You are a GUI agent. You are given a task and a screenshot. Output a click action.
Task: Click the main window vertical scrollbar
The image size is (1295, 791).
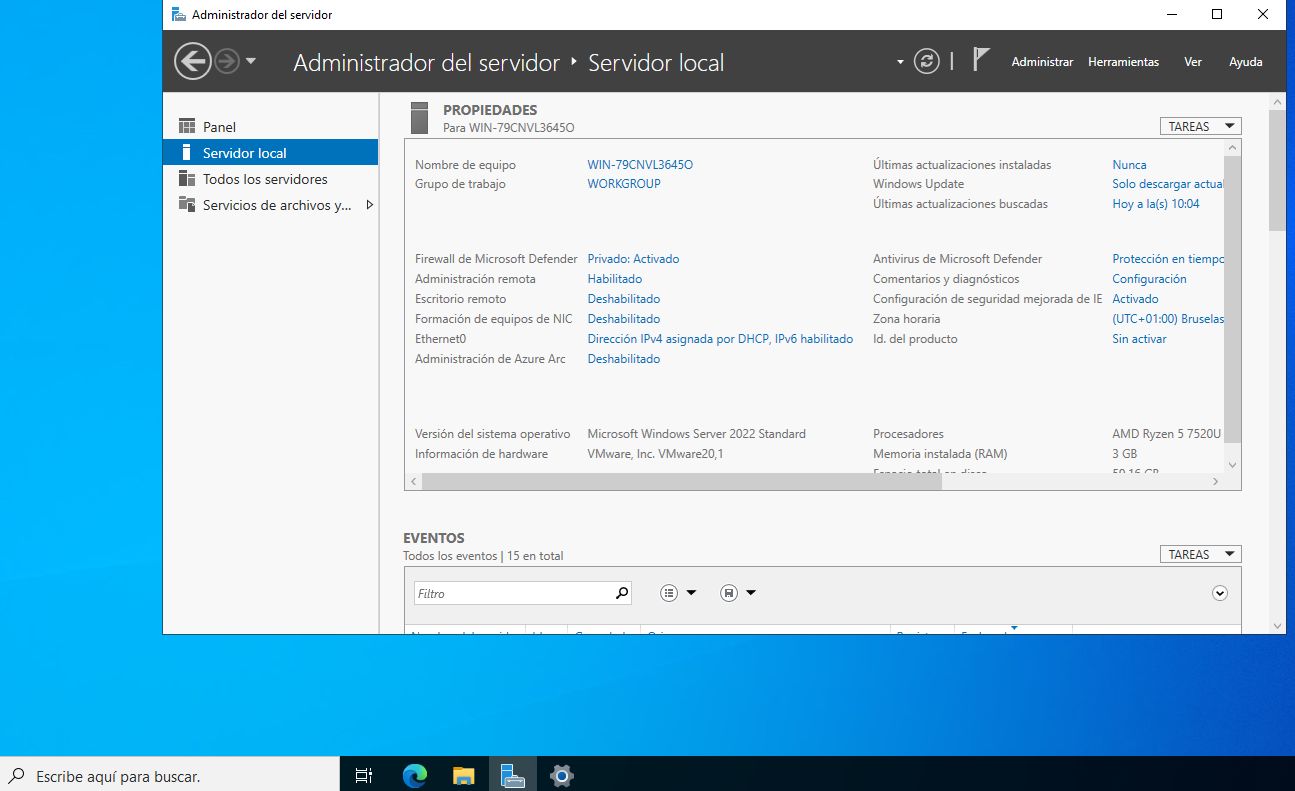point(1277,170)
